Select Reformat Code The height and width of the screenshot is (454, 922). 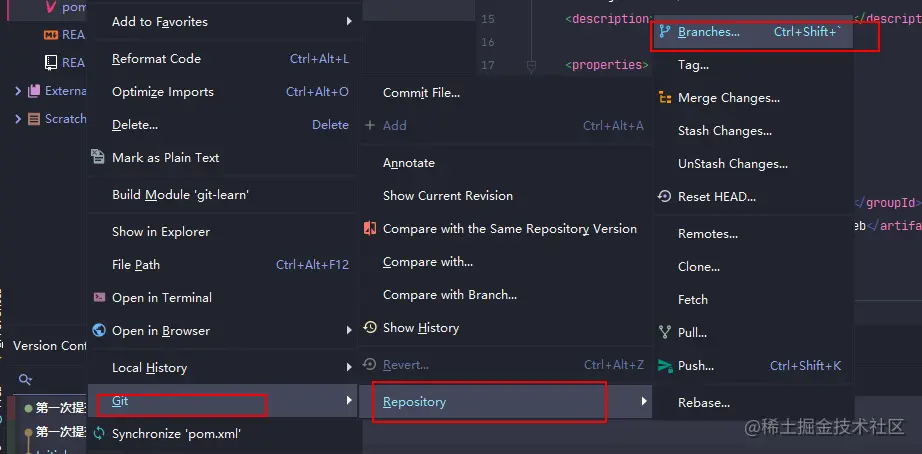pos(222,59)
